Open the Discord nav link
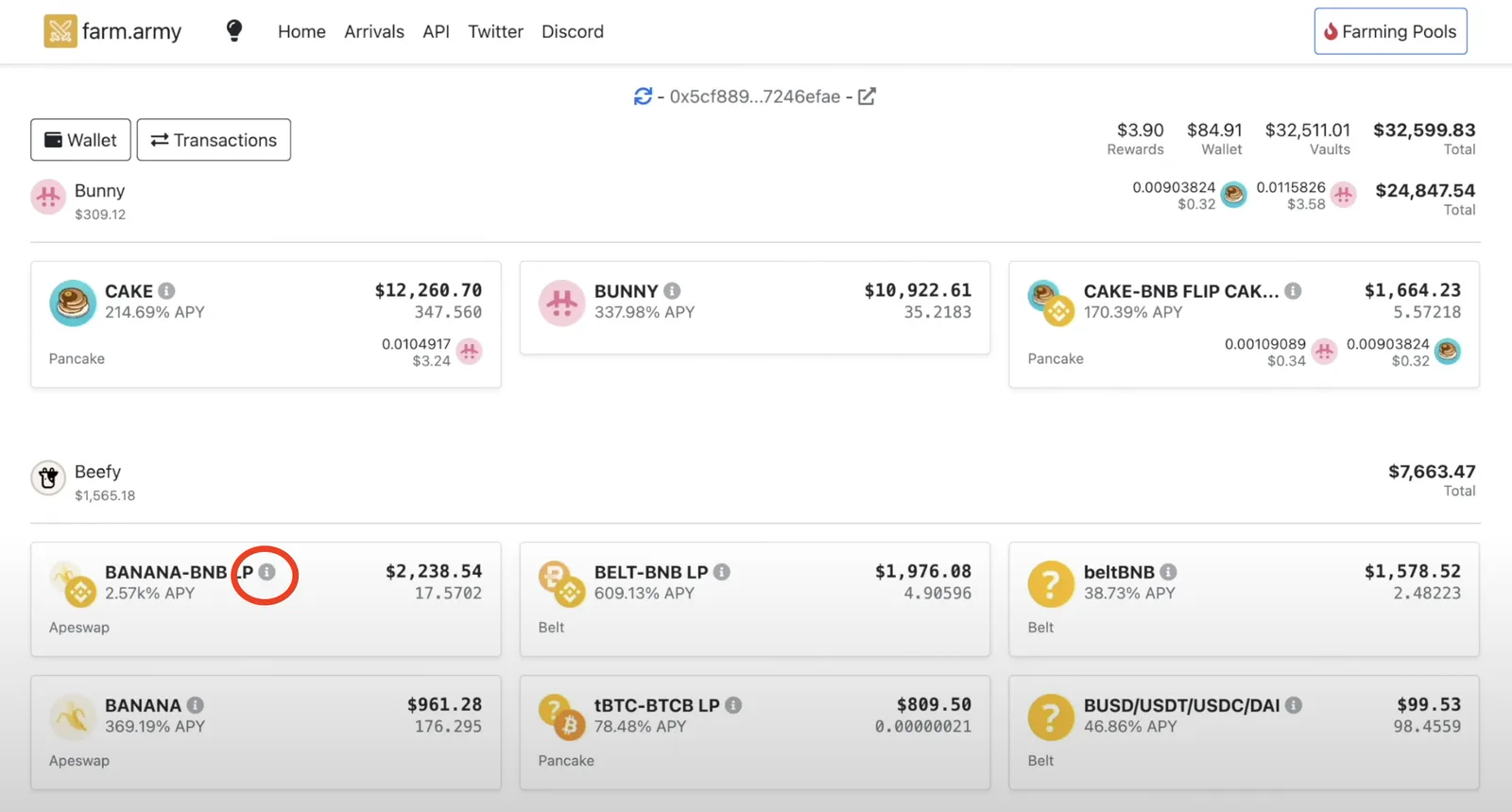The width and height of the screenshot is (1512, 812). (573, 31)
